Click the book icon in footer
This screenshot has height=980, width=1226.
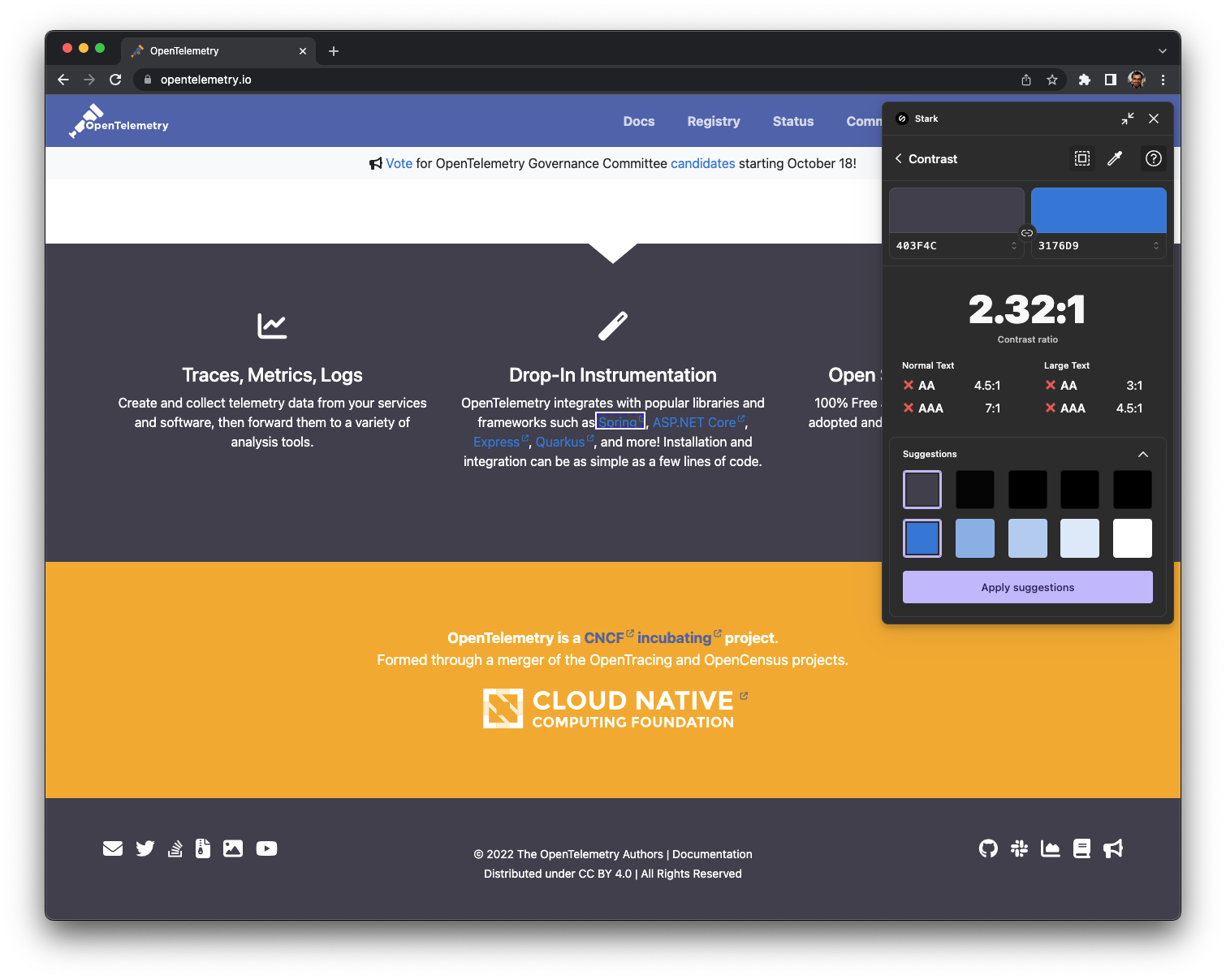point(1081,848)
